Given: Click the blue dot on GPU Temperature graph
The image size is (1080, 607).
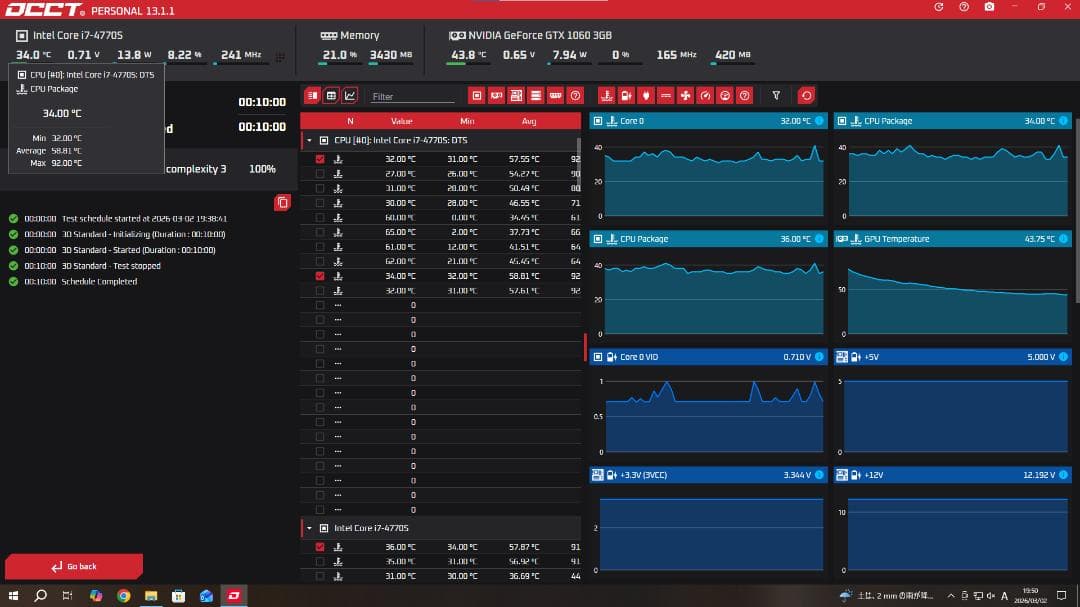Looking at the screenshot, I should click(1063, 239).
